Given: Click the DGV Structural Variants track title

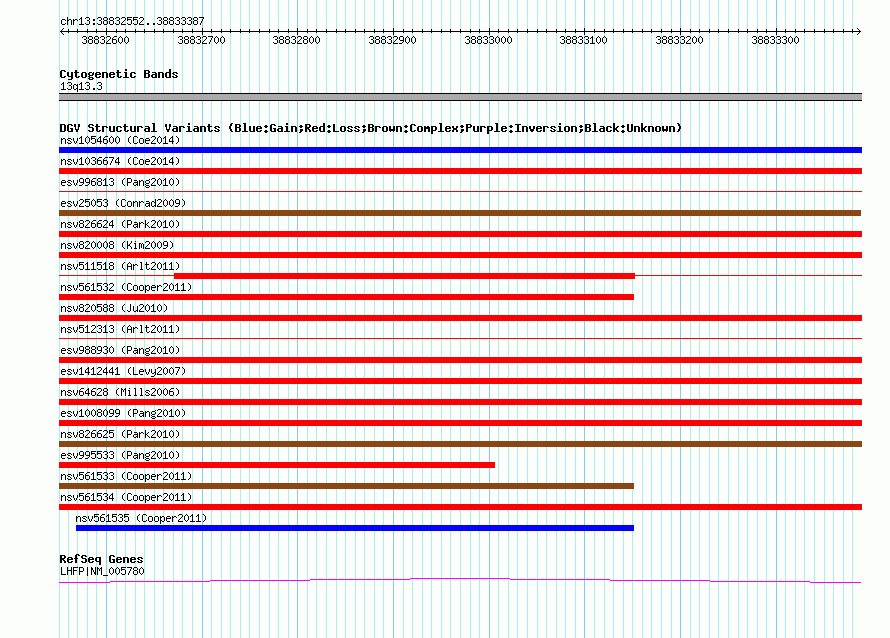Looking at the screenshot, I should click(x=370, y=128).
